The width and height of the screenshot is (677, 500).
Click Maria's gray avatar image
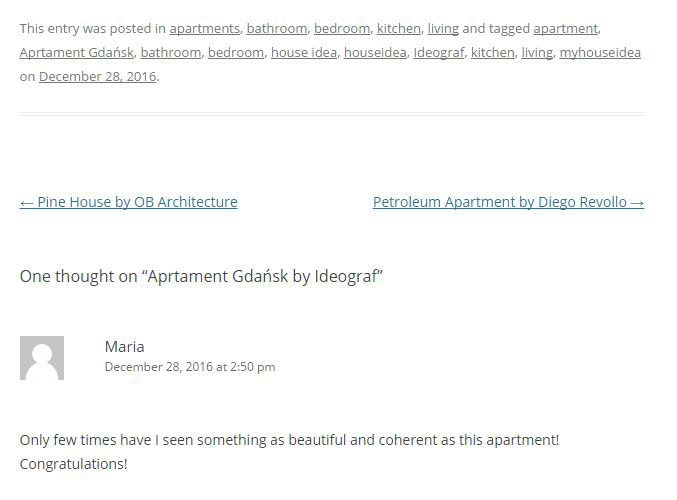click(x=42, y=358)
